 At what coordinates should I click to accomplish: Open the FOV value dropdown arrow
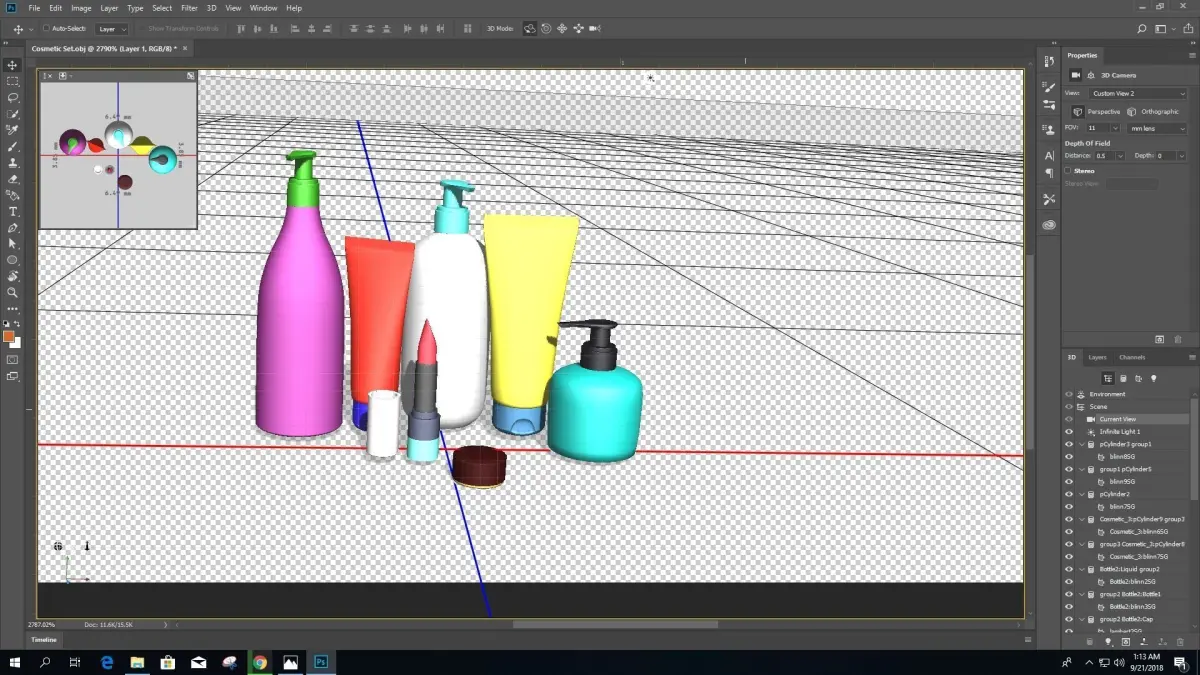pyautogui.click(x=1116, y=128)
